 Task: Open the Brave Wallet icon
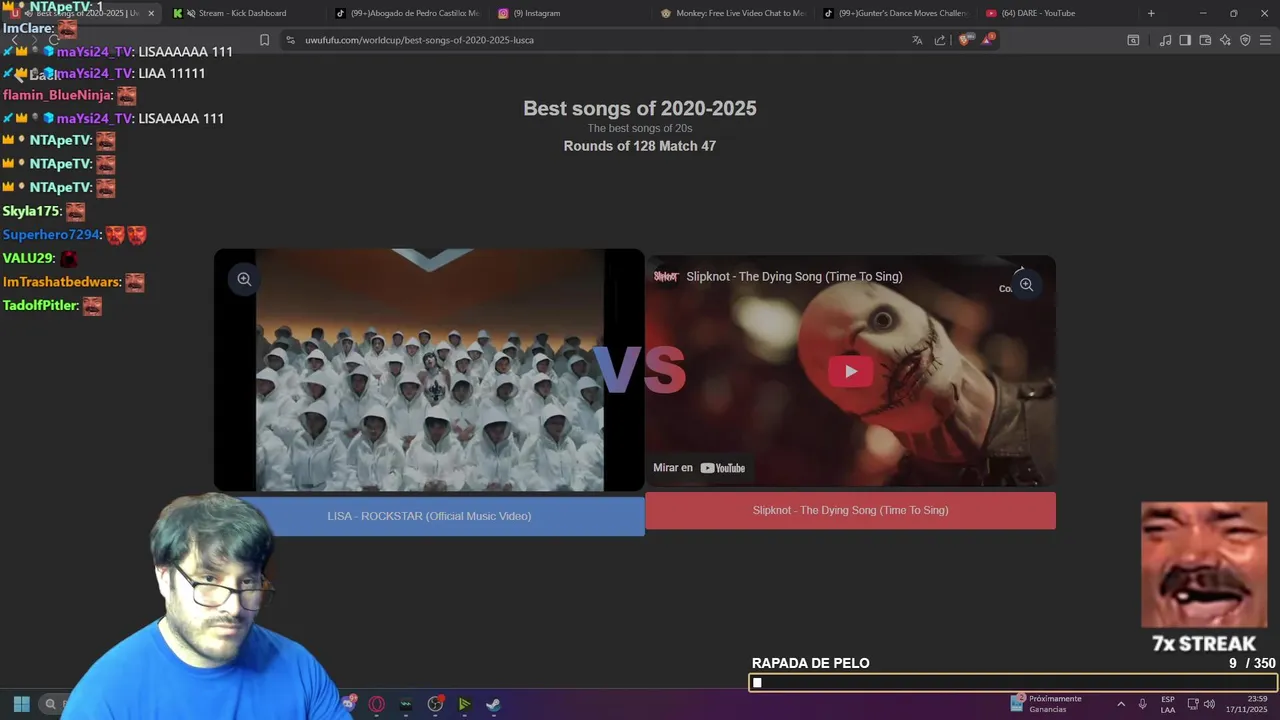tap(1205, 40)
